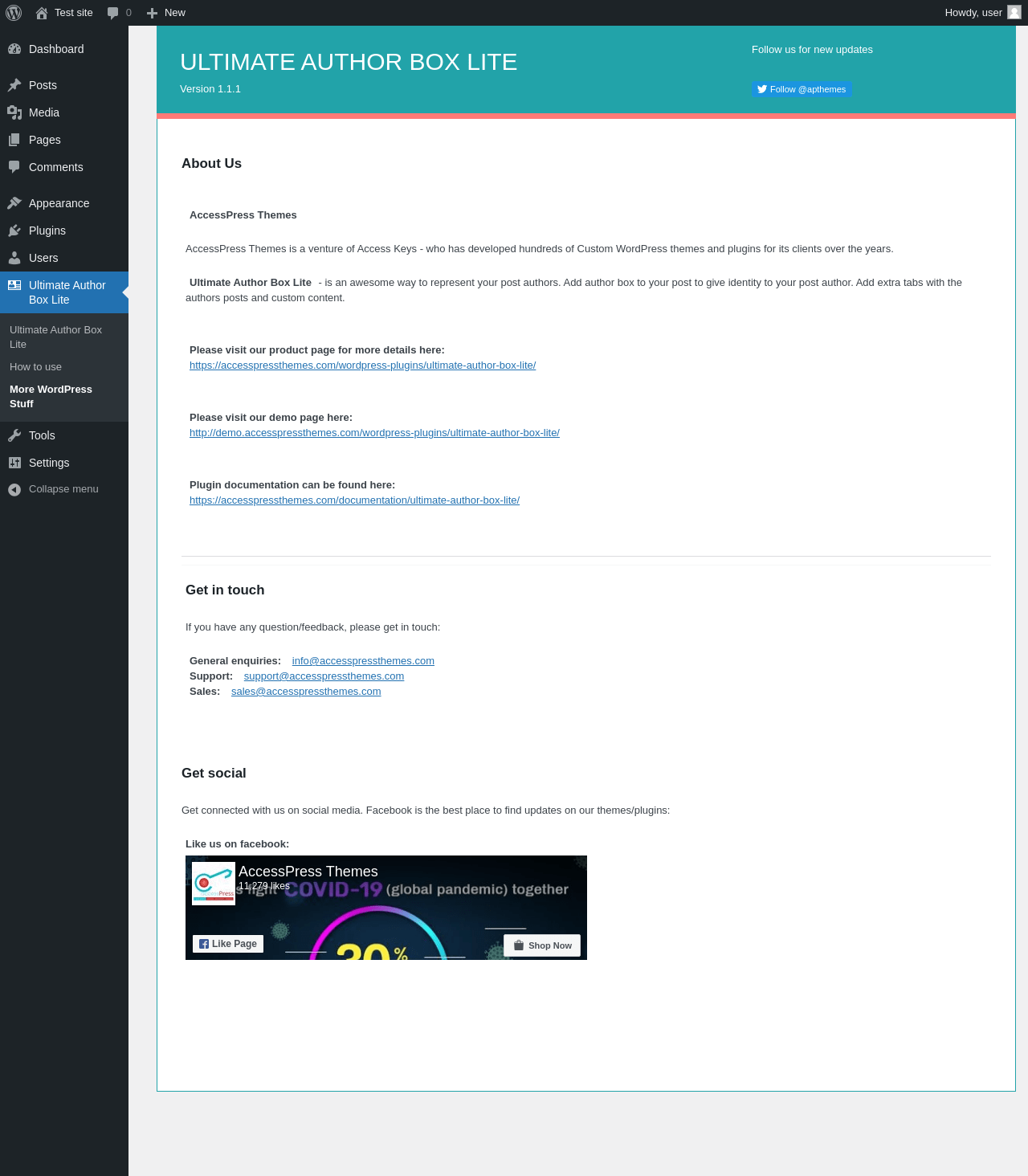Image resolution: width=1028 pixels, height=1176 pixels.
Task: Navigate to Pages
Action: [x=64, y=140]
